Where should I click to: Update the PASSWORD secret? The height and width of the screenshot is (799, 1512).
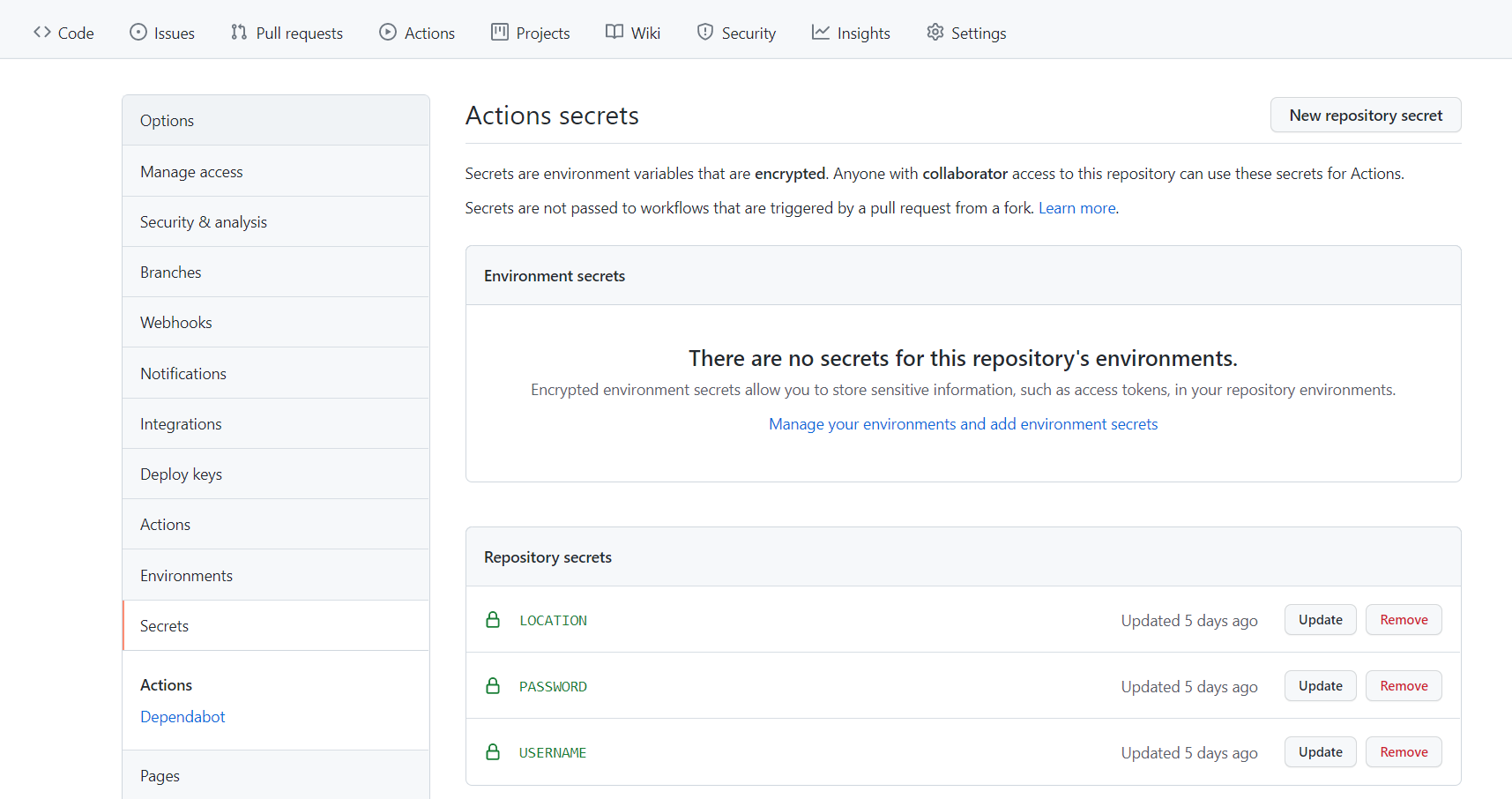click(1320, 686)
